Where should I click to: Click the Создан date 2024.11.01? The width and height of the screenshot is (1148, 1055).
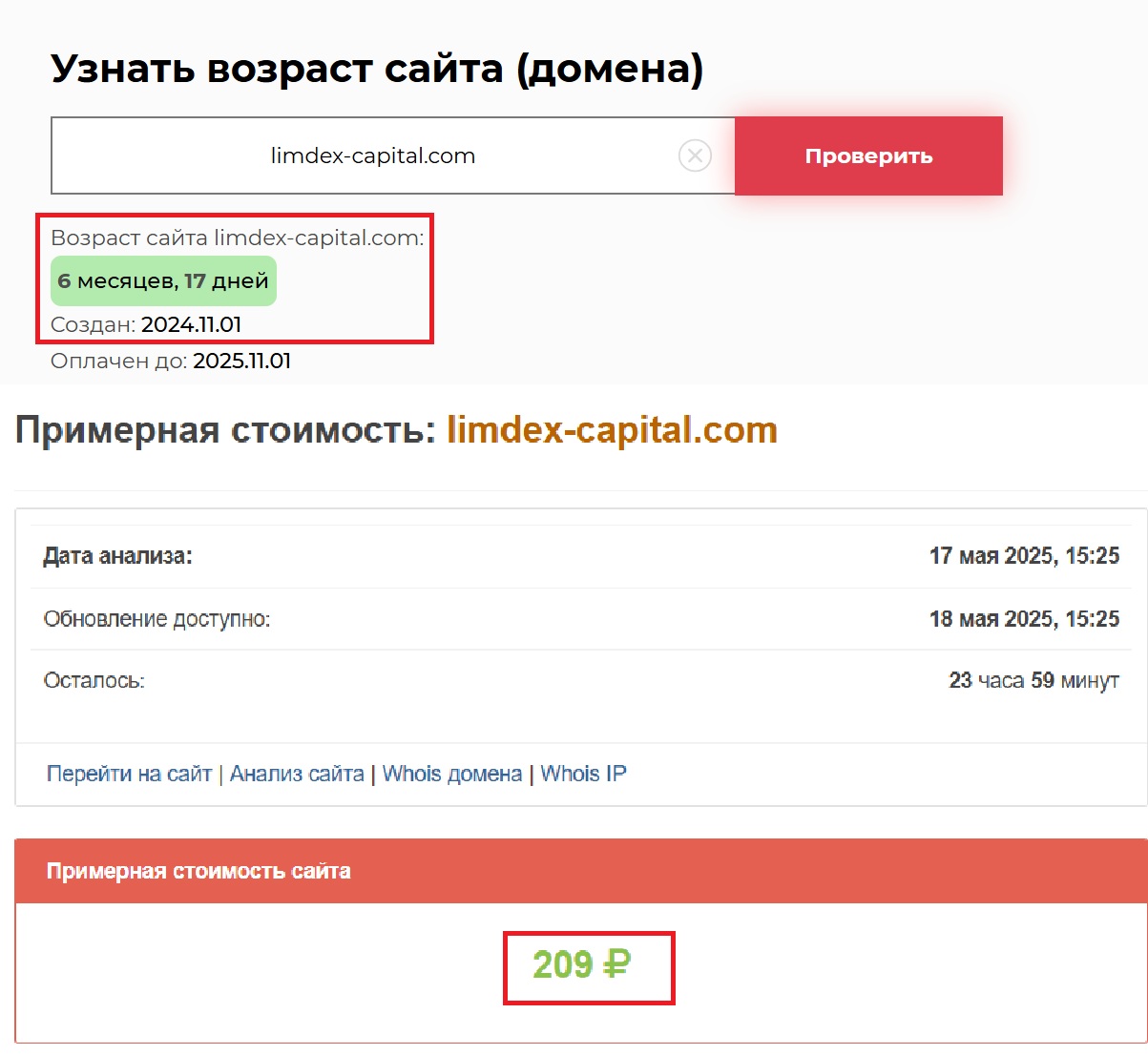(191, 324)
